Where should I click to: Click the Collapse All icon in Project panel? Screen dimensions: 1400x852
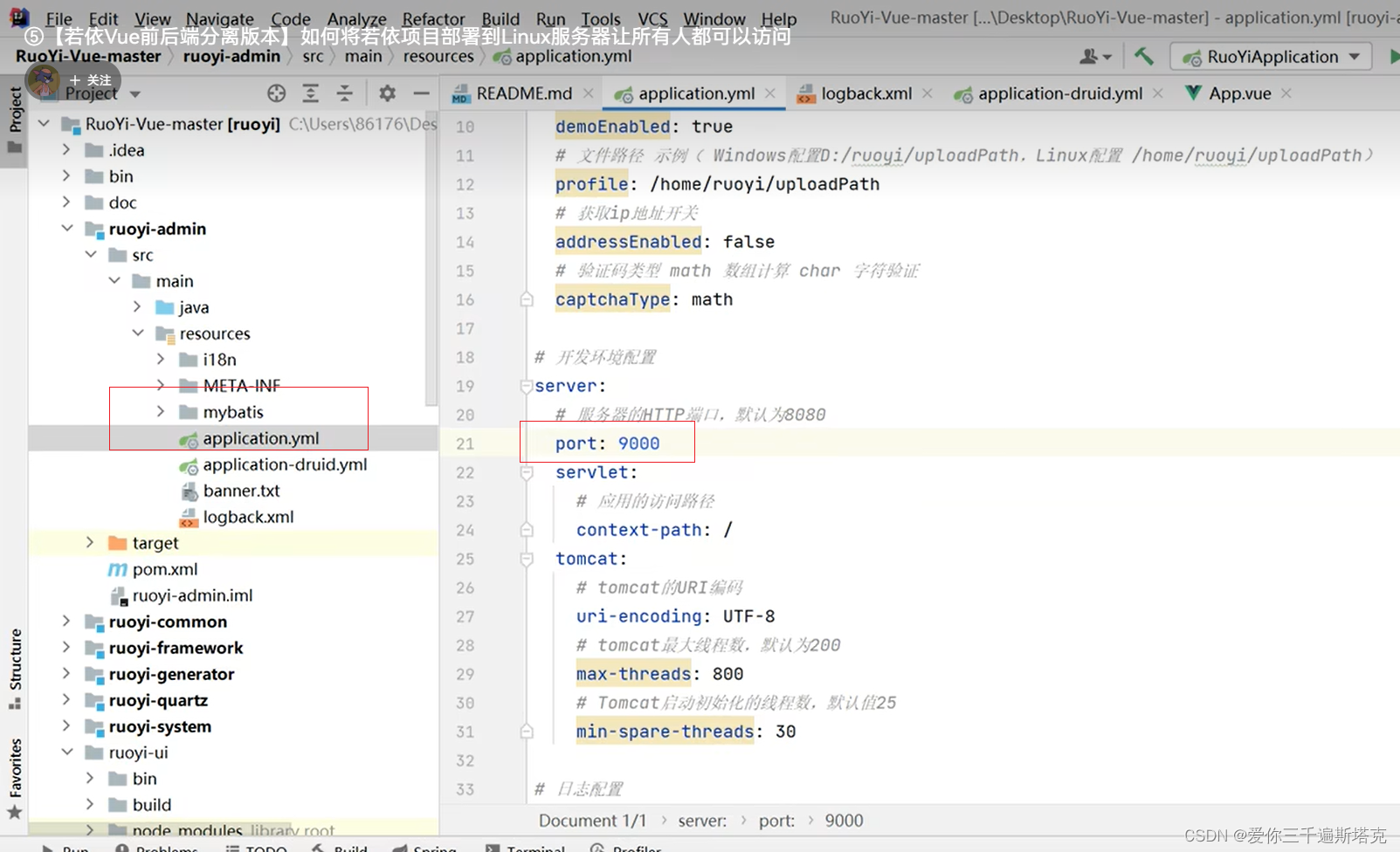point(345,93)
